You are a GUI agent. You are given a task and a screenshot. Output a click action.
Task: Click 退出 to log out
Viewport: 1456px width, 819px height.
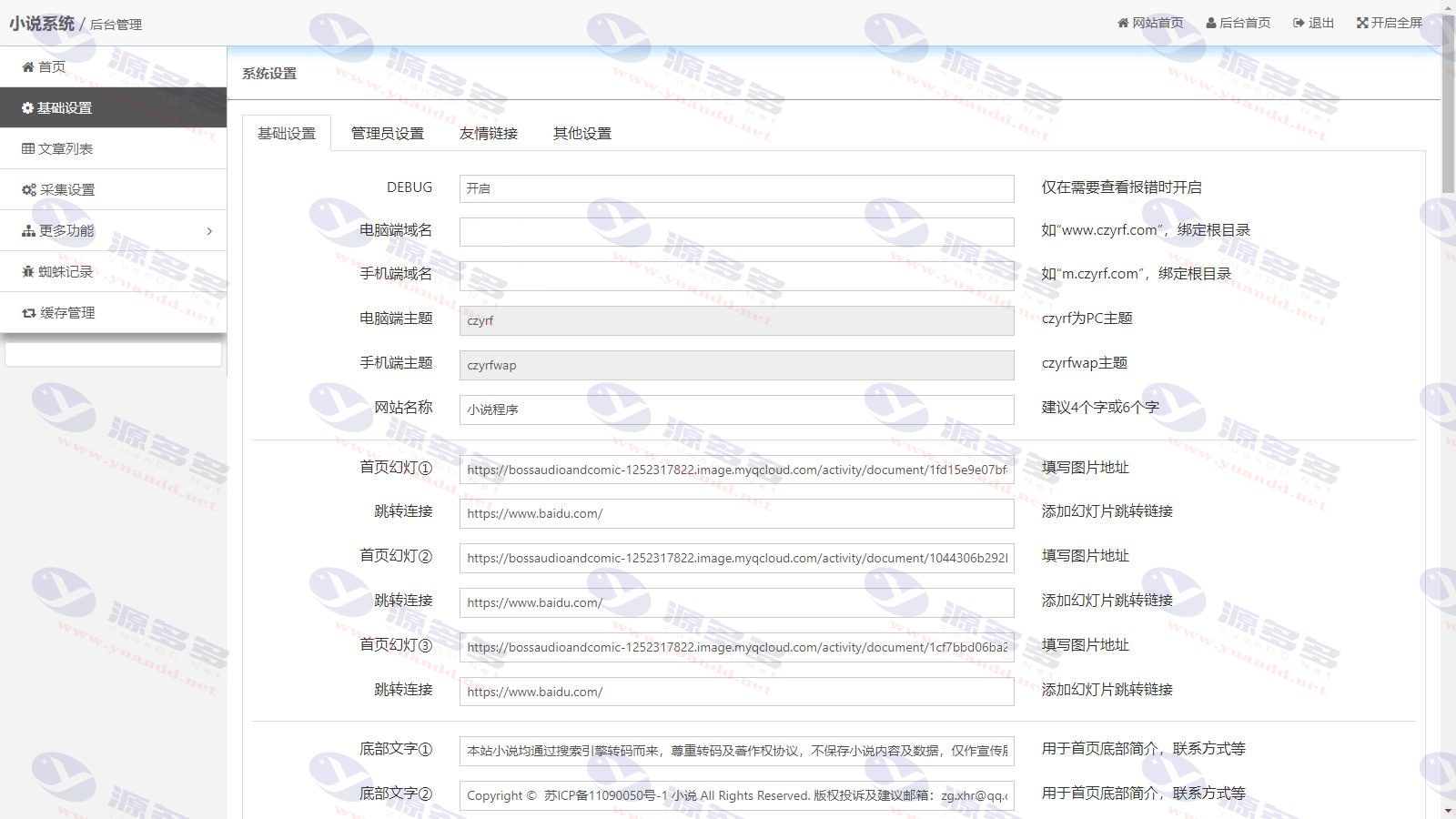(1313, 23)
